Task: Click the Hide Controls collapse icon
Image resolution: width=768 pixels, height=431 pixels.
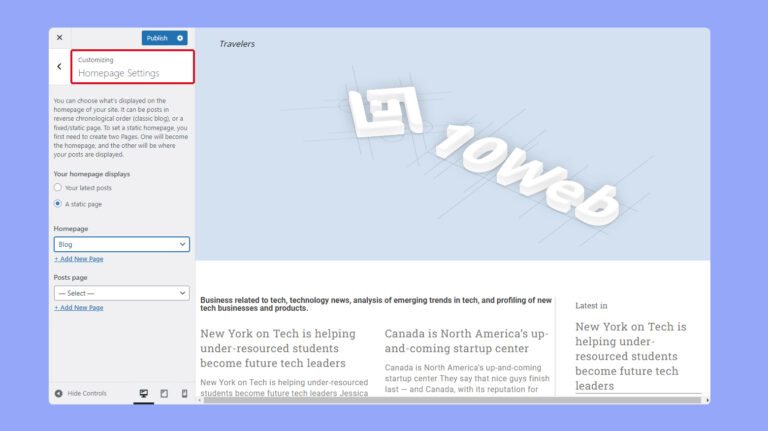Action: (x=59, y=393)
